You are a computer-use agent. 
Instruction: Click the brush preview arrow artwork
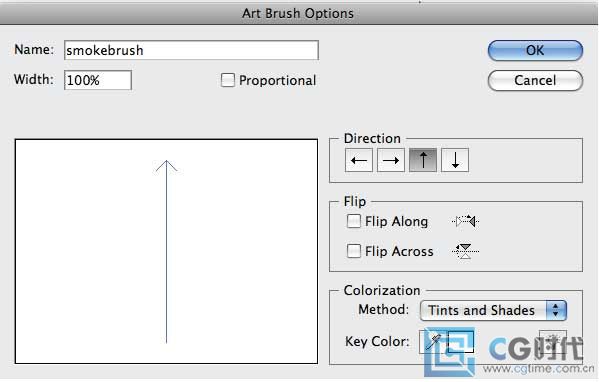166,251
